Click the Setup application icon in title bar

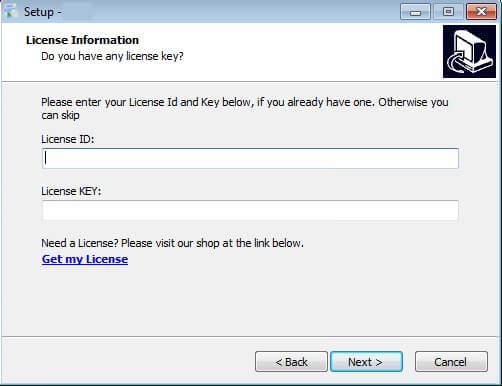pos(11,11)
